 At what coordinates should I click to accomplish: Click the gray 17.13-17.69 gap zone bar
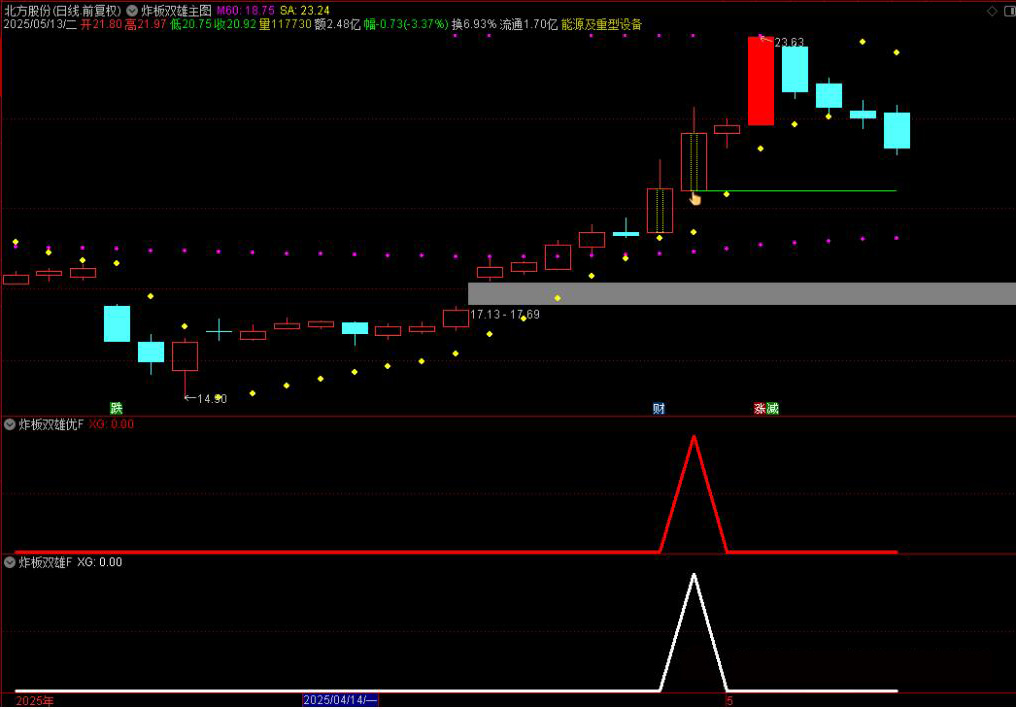click(740, 293)
